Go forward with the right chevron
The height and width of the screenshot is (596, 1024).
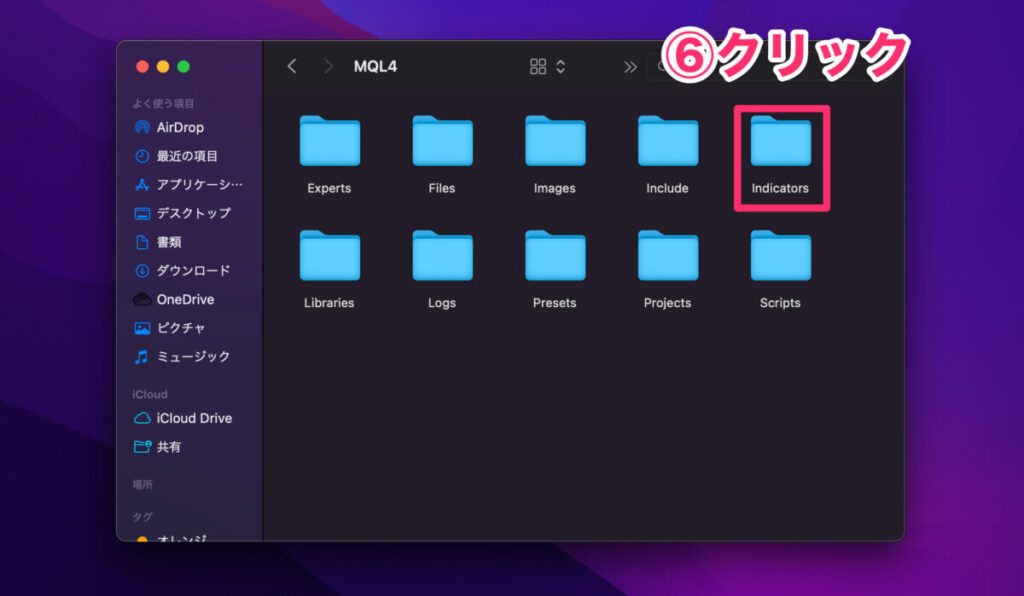(x=328, y=66)
